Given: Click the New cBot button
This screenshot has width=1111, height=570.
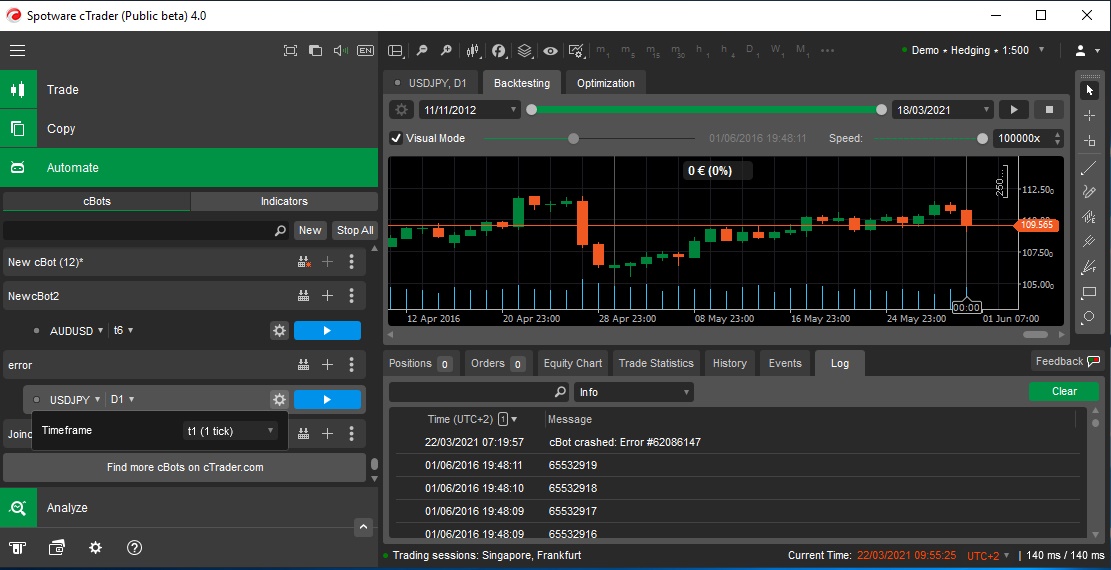Looking at the screenshot, I should [310, 230].
